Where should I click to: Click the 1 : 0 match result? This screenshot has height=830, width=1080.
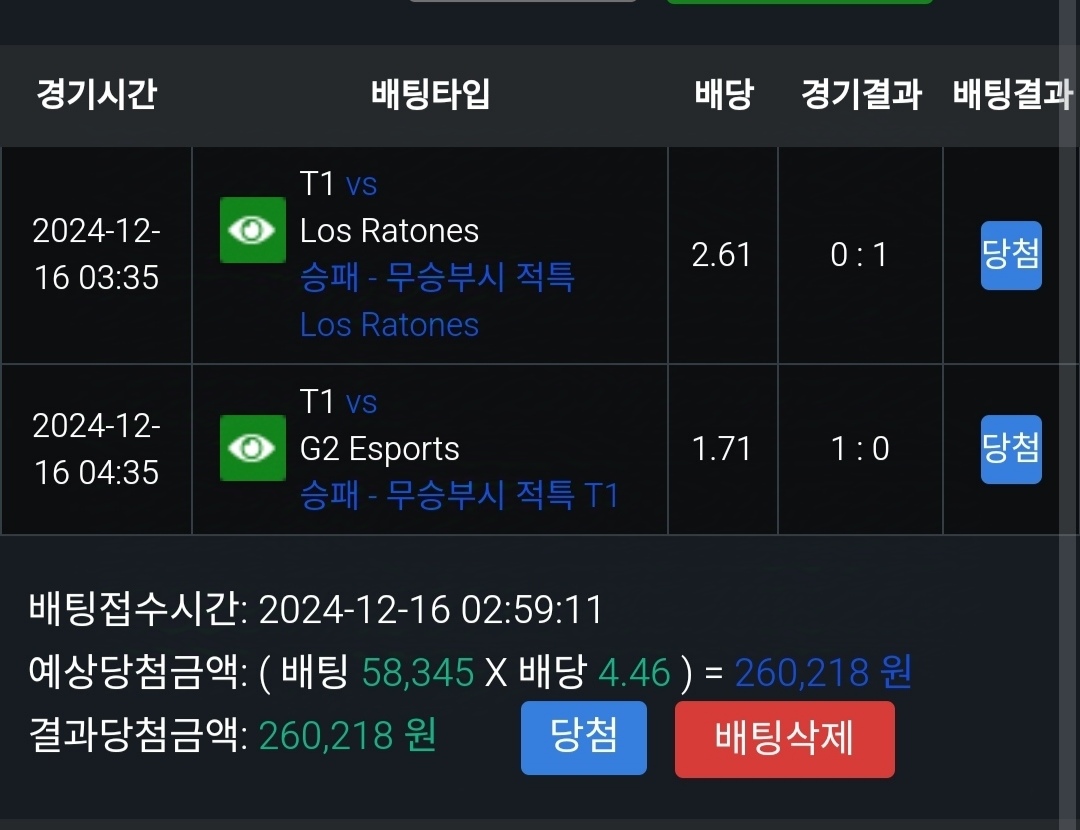(859, 449)
